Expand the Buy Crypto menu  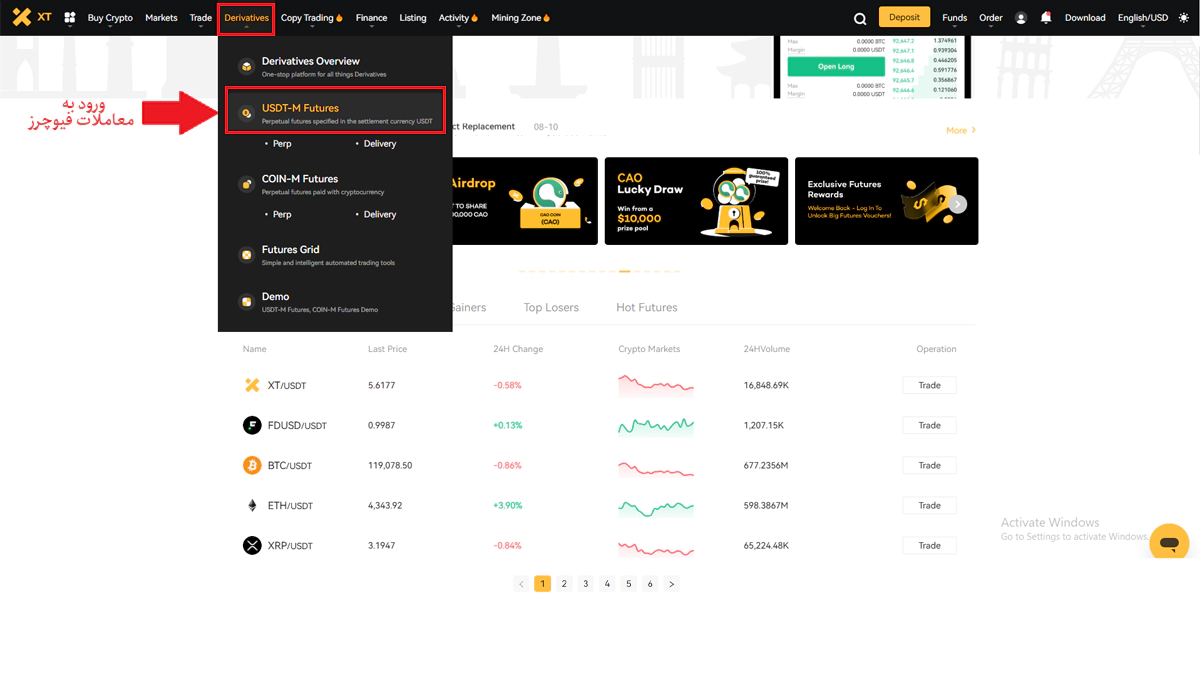pyautogui.click(x=110, y=18)
